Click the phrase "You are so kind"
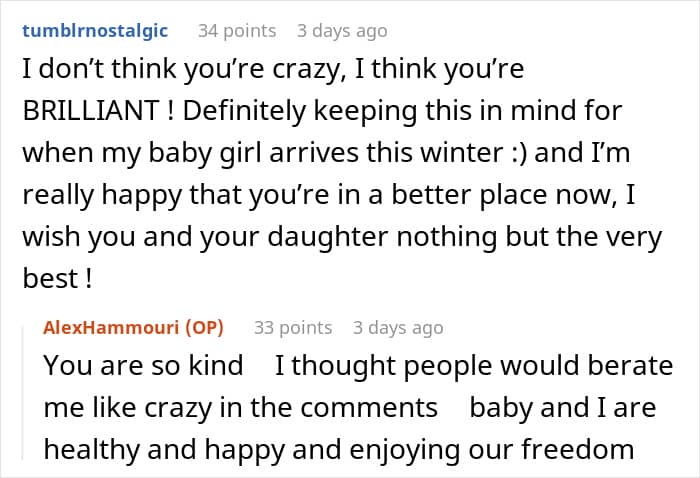This screenshot has height=478, width=700. [x=143, y=366]
